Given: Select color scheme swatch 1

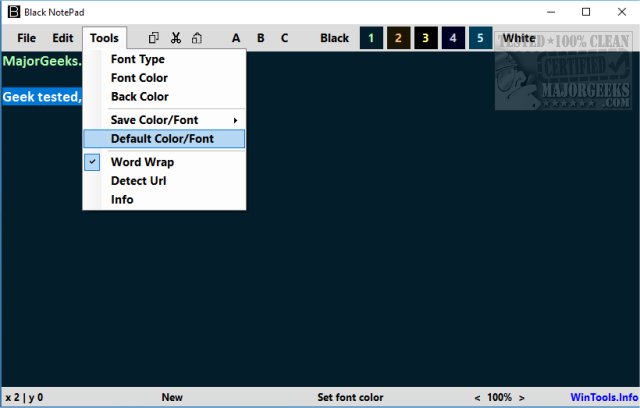Looking at the screenshot, I should point(371,38).
